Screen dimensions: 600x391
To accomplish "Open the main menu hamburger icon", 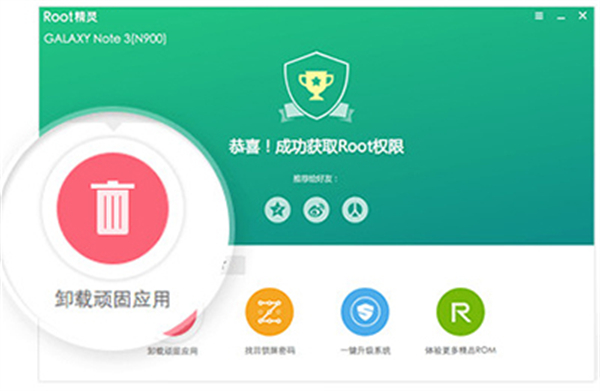I will click(539, 16).
